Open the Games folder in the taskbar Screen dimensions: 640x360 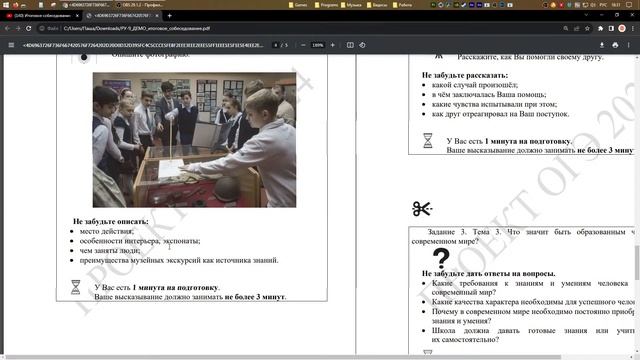tap(298, 5)
